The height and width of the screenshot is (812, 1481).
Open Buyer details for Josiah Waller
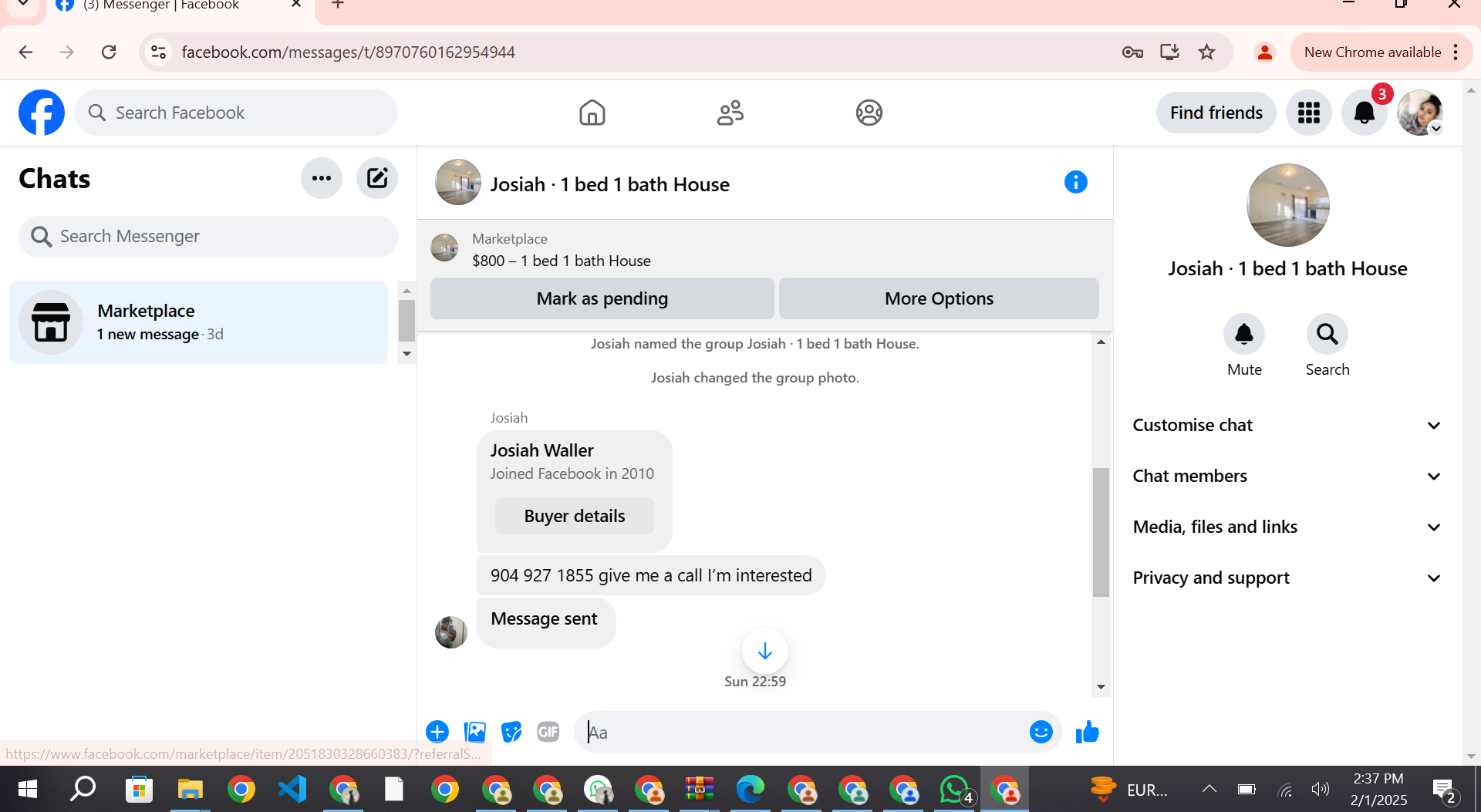[x=574, y=516]
